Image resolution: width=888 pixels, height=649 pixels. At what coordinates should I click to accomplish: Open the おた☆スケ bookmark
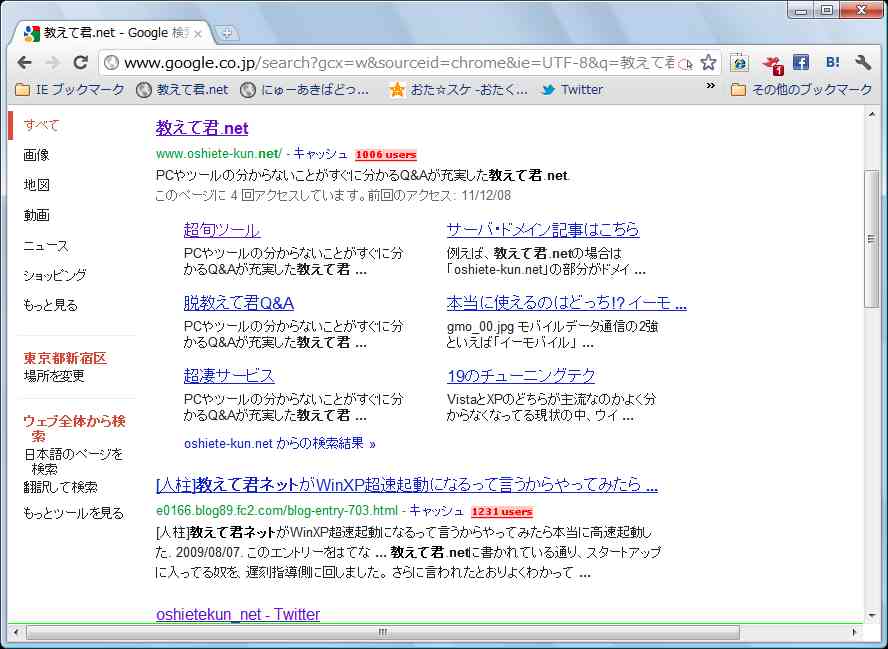[459, 89]
